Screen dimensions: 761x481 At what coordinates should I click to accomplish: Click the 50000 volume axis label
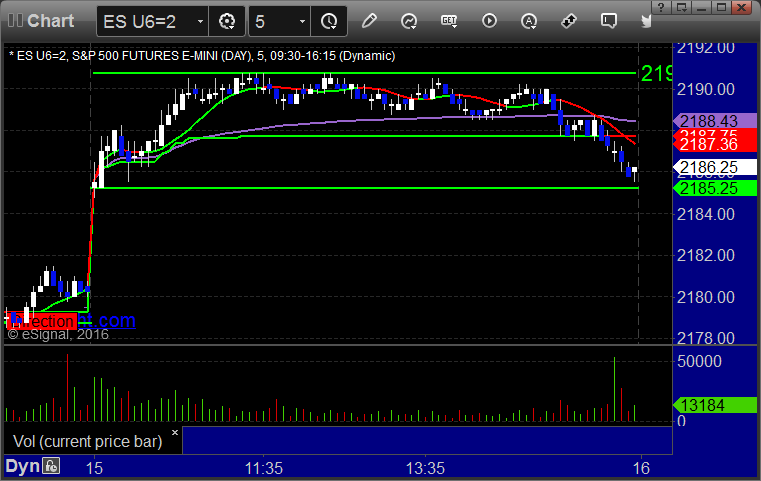(x=699, y=361)
